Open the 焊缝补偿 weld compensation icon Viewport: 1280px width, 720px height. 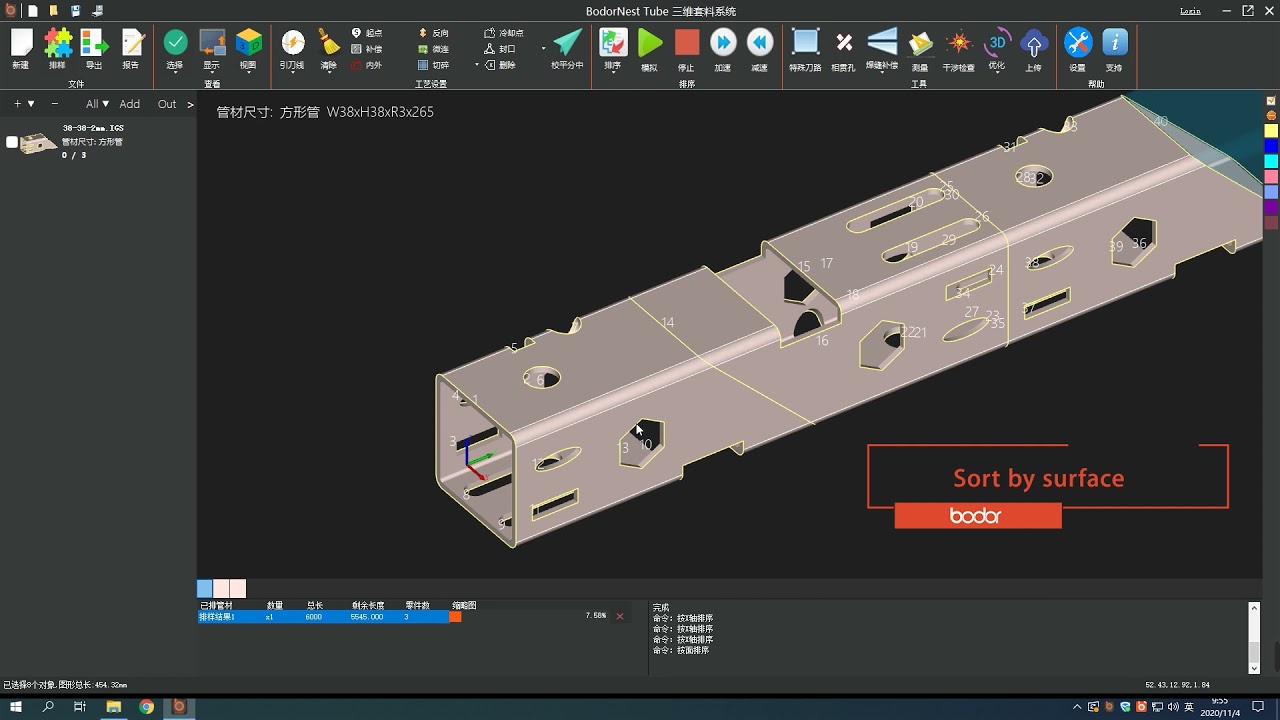pos(882,42)
